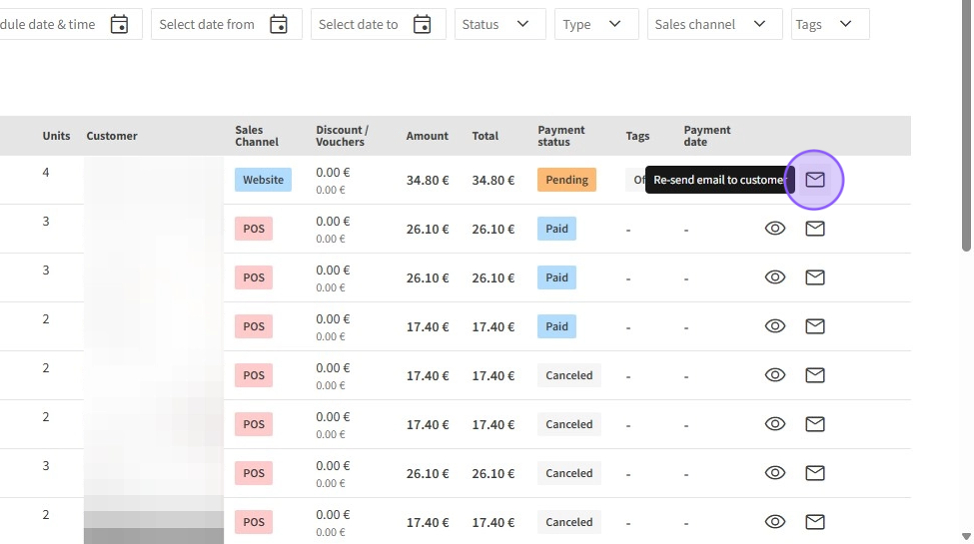Click the Customer column header
This screenshot has height=544, width=974.
pyautogui.click(x=112, y=136)
